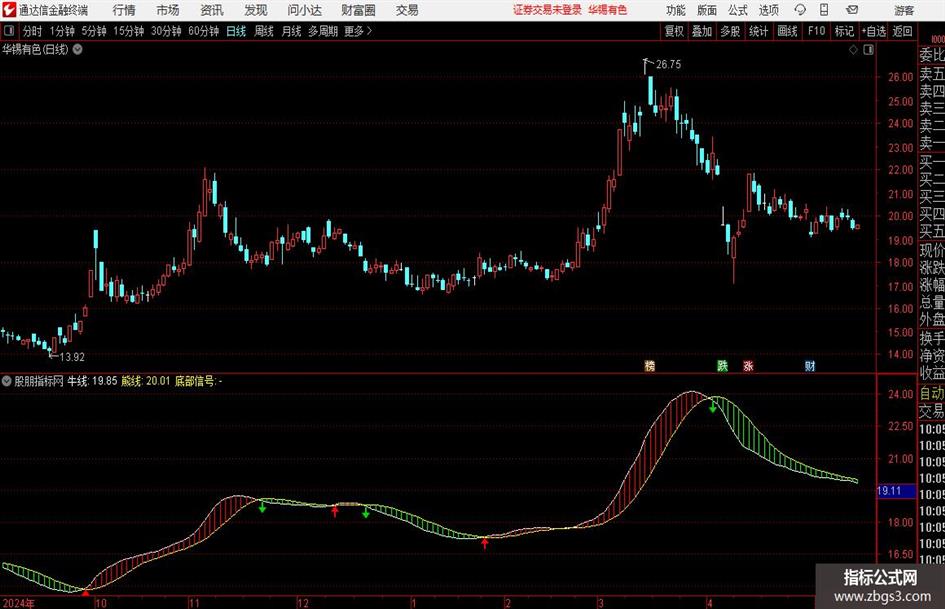Image resolution: width=945 pixels, height=609 pixels.
Task: Add stock with +自选 button
Action: click(874, 31)
